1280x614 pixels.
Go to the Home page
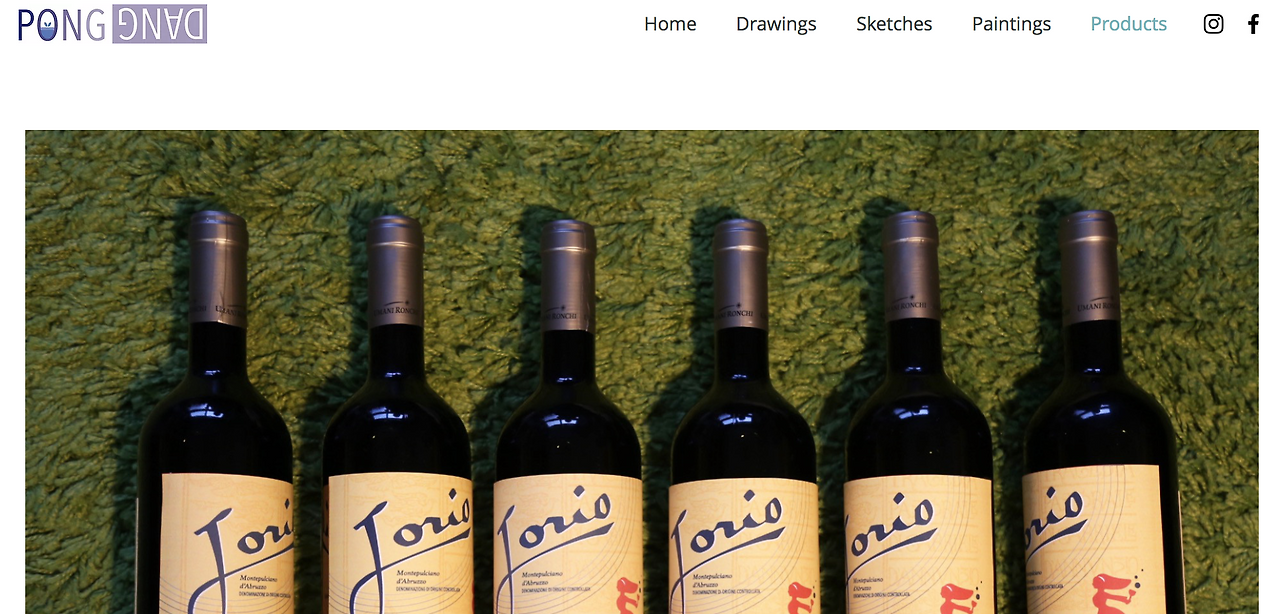pyautogui.click(x=670, y=24)
